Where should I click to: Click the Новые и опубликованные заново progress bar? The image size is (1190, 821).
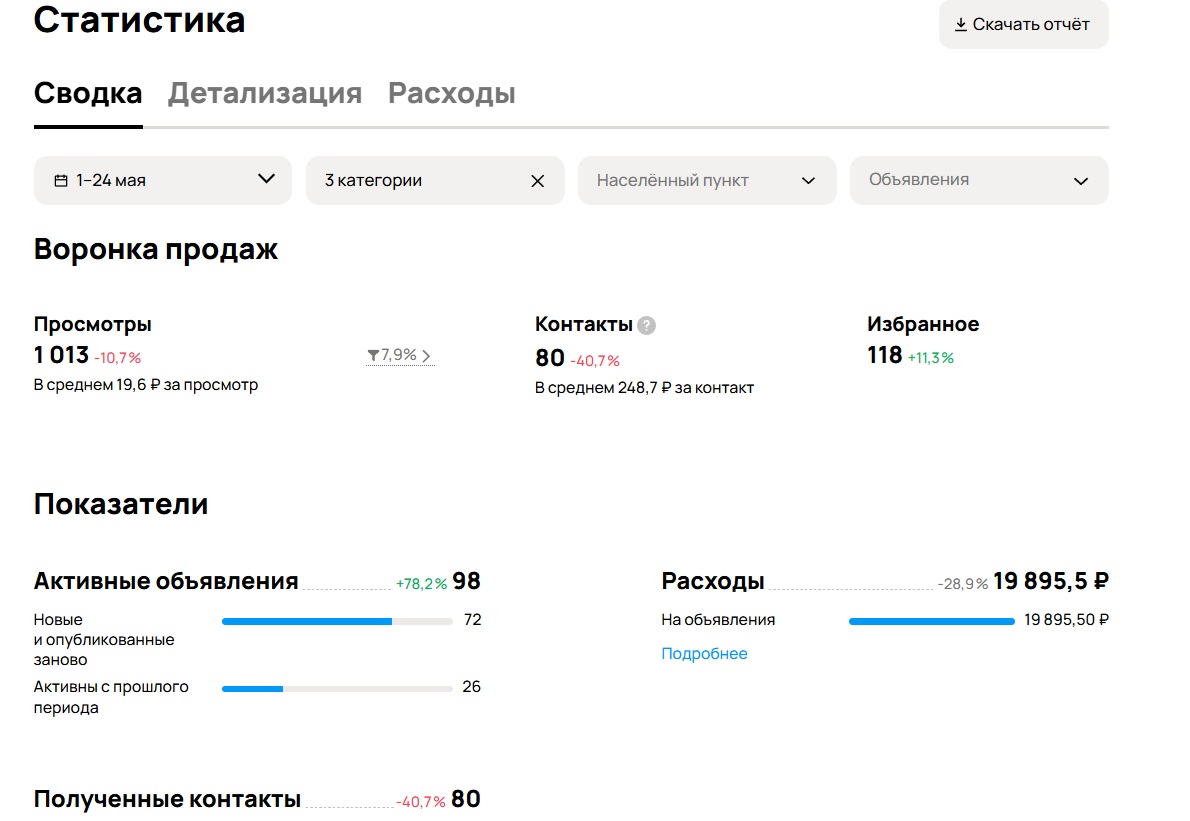pyautogui.click(x=337, y=621)
